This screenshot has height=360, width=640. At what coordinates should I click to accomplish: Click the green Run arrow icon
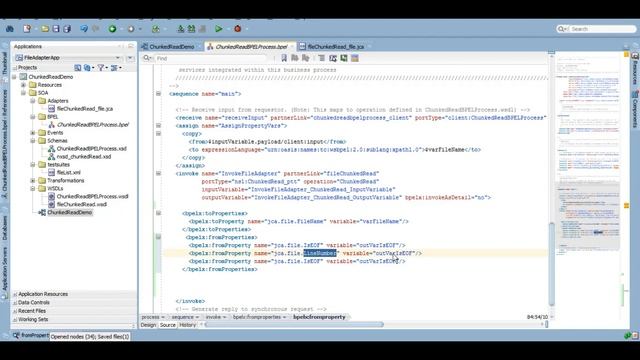tap(219, 29)
